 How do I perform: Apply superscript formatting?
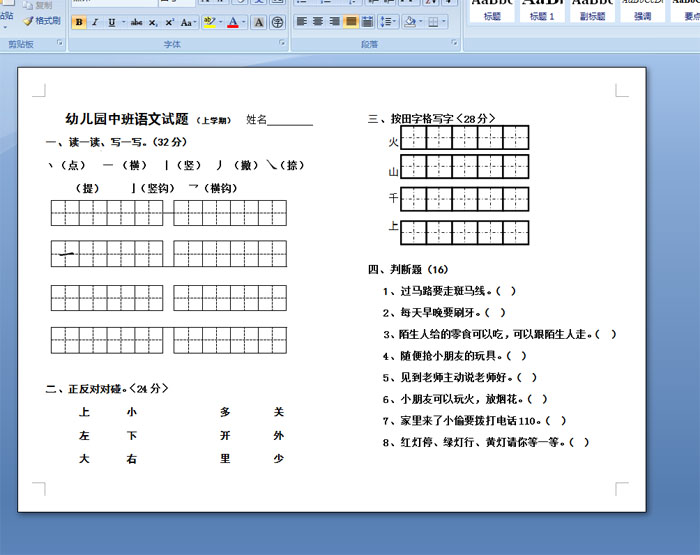(170, 22)
